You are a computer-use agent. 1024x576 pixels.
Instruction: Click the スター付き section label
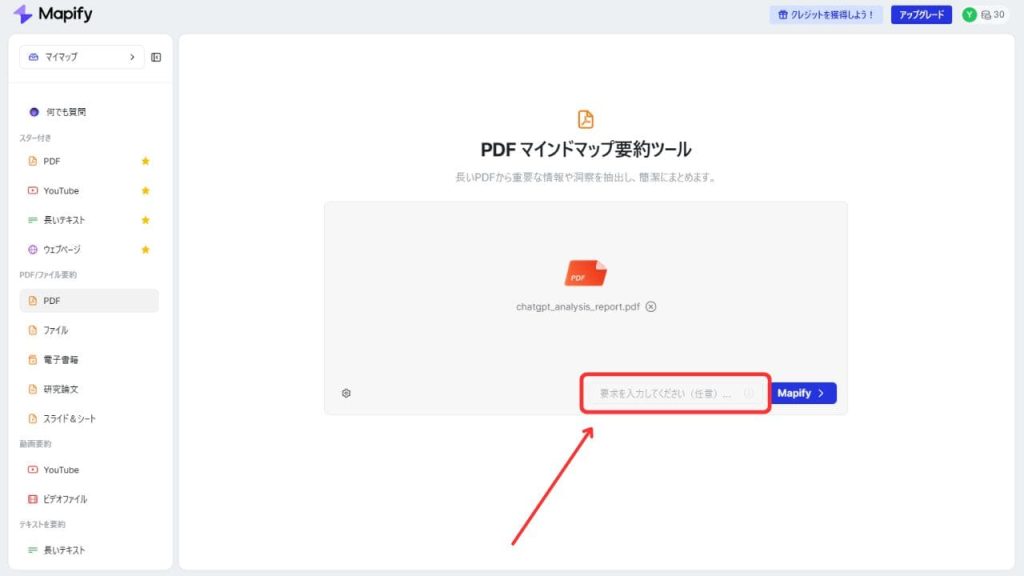click(x=35, y=138)
